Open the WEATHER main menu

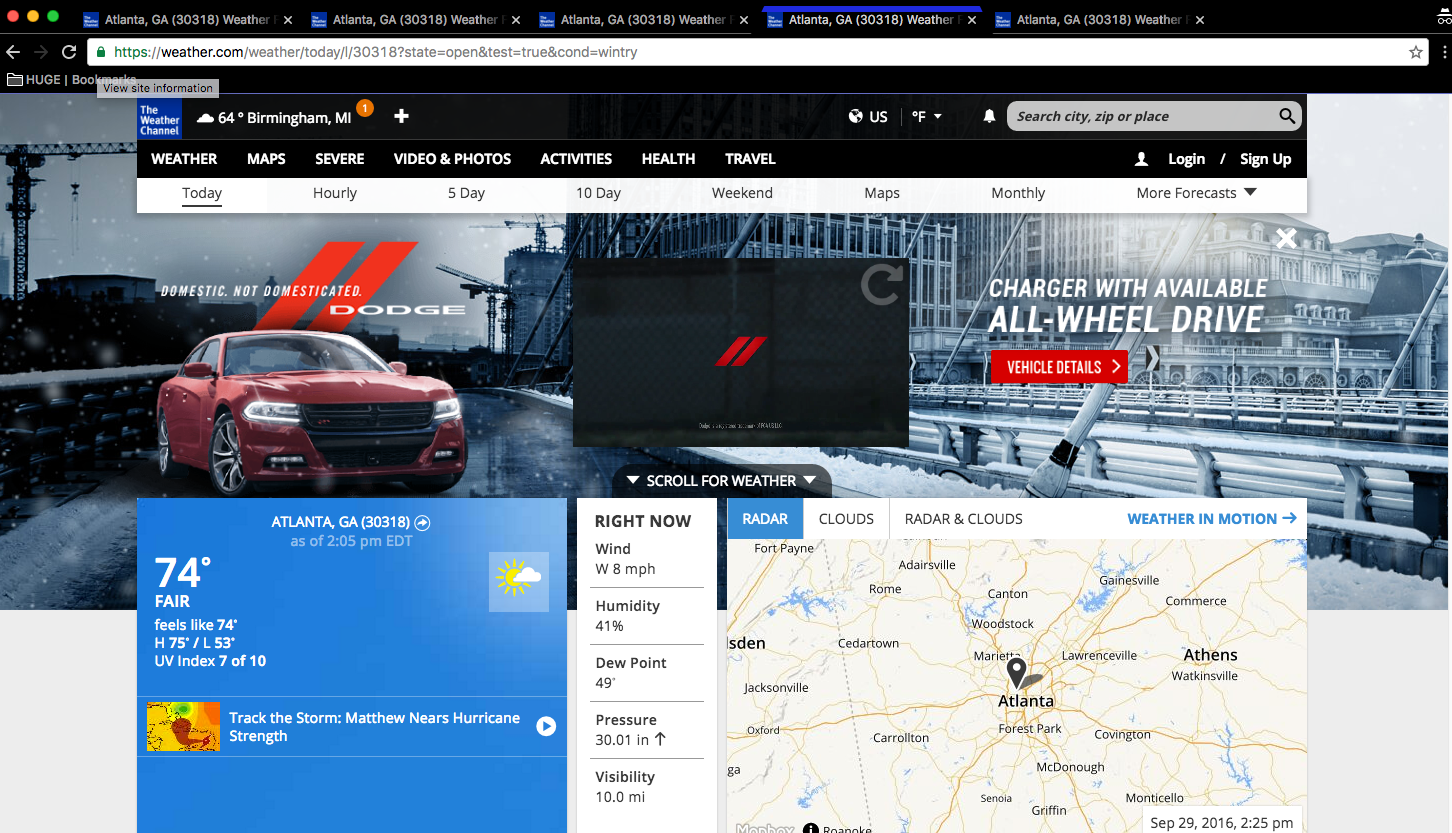[184, 159]
